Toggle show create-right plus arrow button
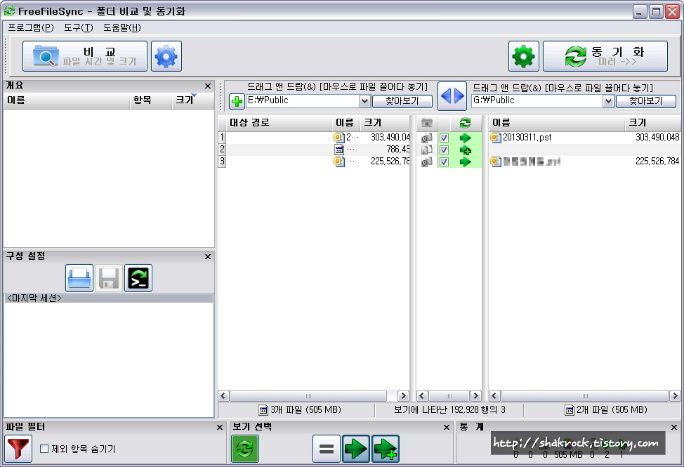Image resolution: width=684 pixels, height=467 pixels. tap(385, 449)
